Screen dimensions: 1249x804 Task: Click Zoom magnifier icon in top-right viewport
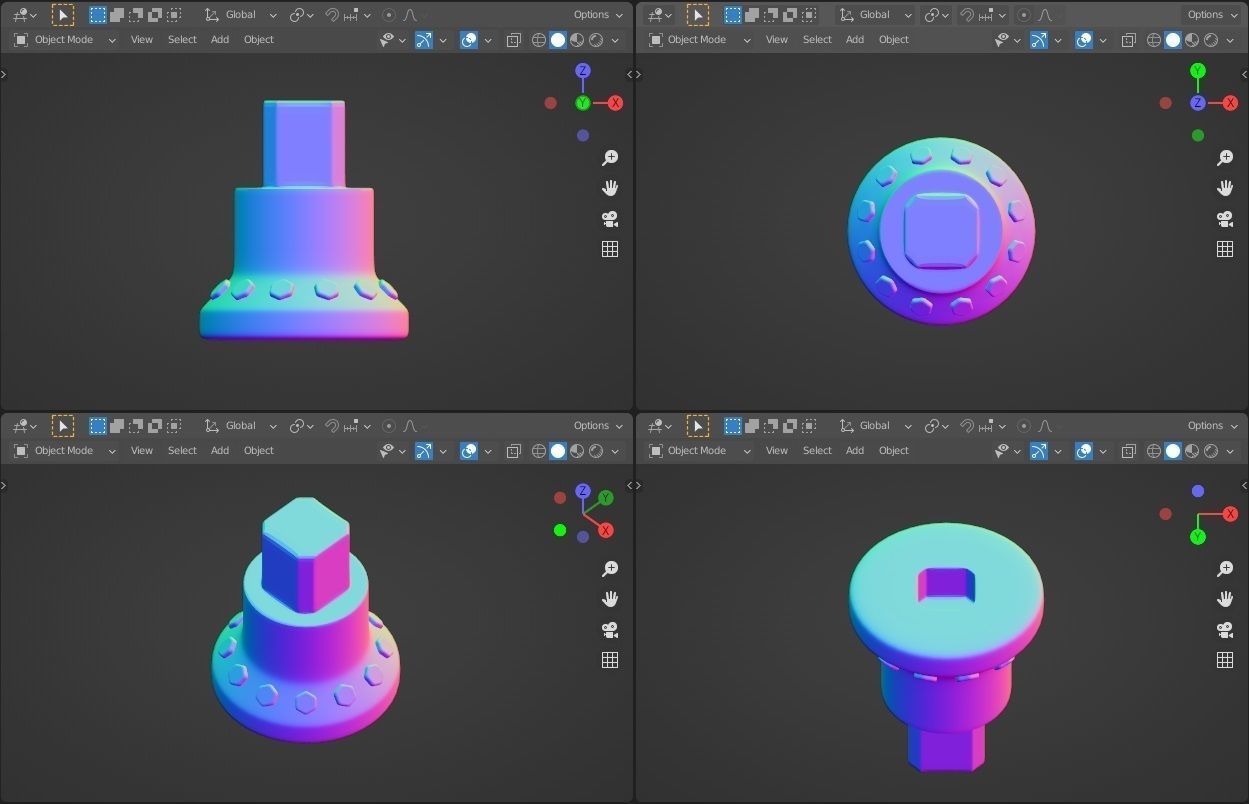[1225, 158]
